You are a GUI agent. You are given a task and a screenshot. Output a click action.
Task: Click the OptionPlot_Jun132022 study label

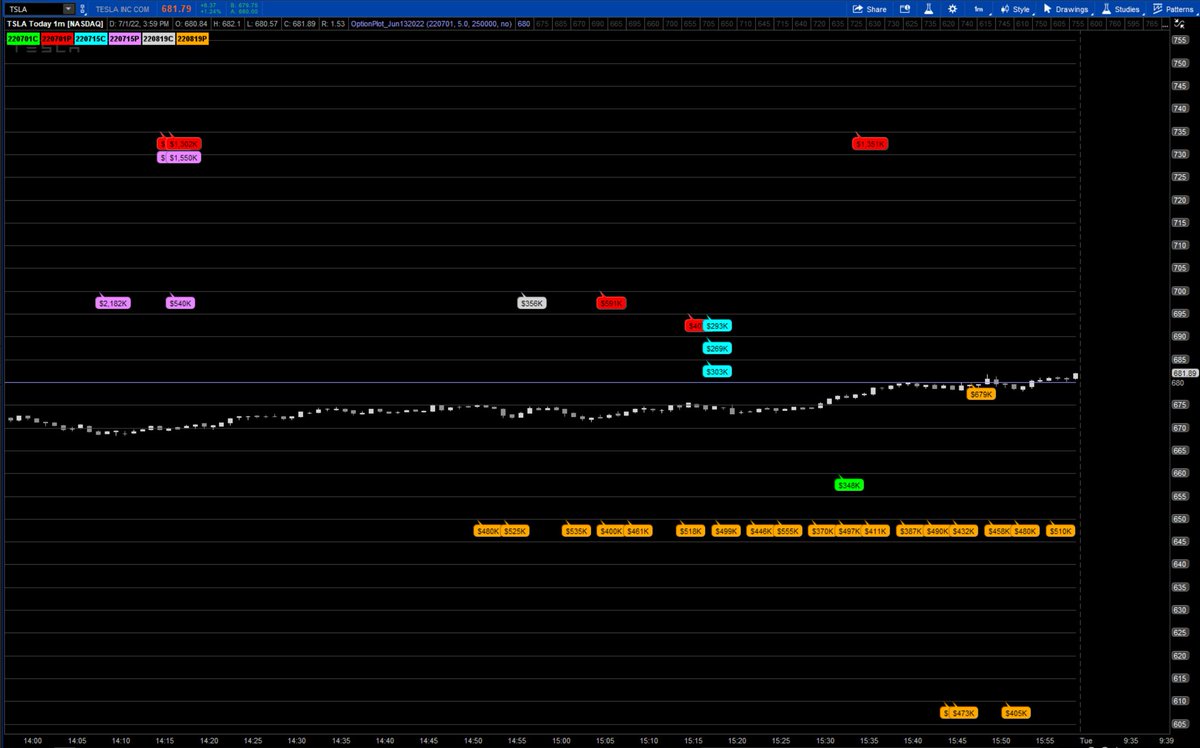point(431,22)
